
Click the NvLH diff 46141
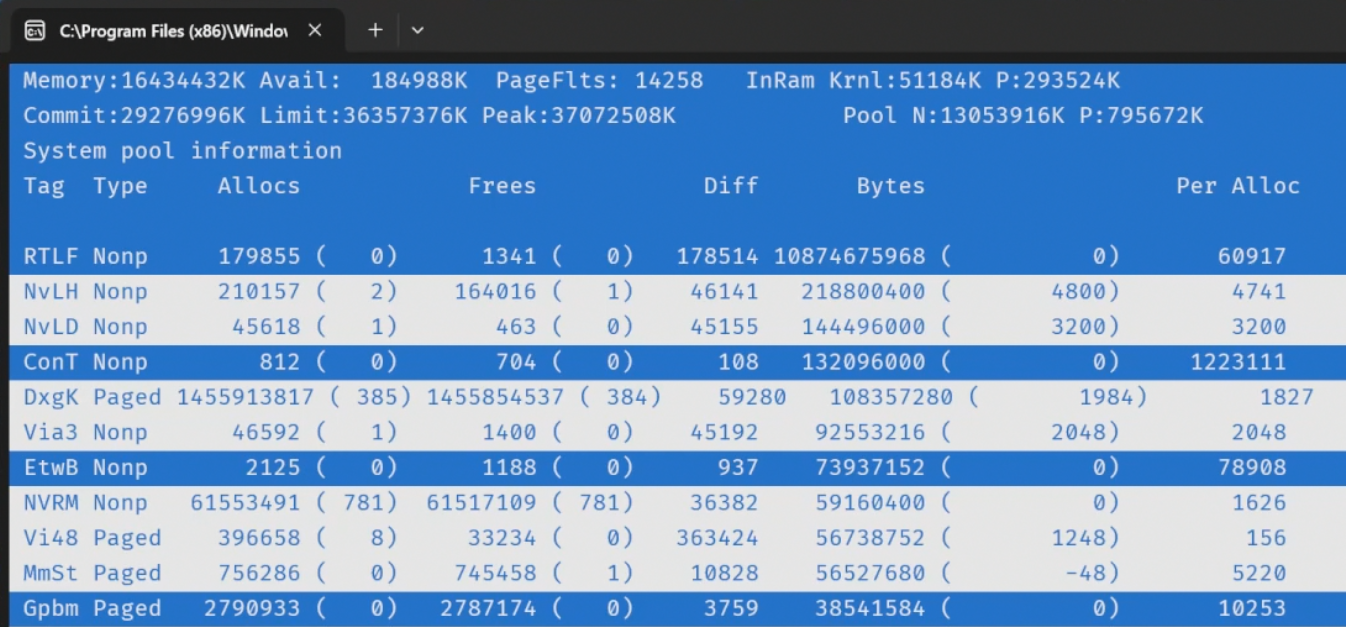(724, 292)
